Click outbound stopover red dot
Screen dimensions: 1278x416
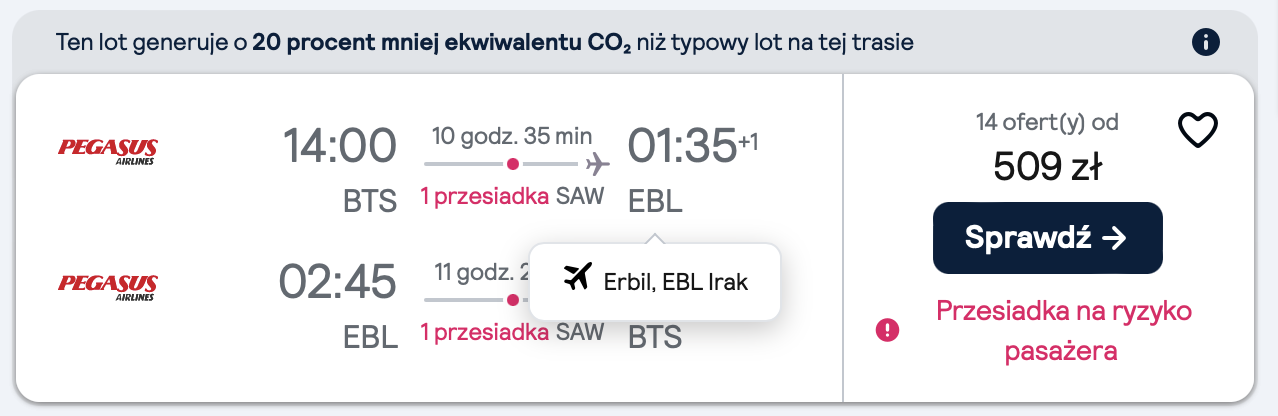512,163
